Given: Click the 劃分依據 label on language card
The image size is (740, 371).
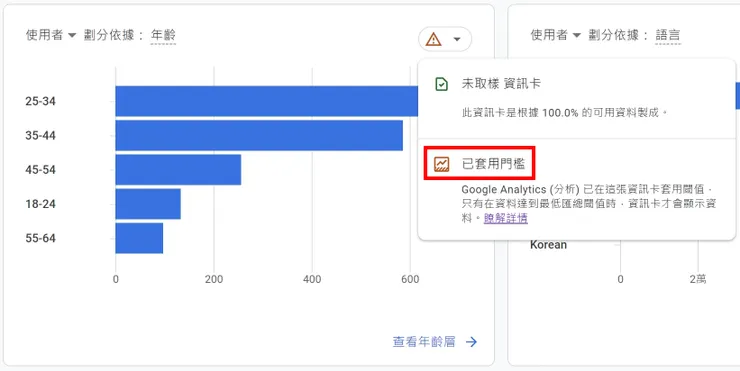Looking at the screenshot, I should tap(619, 35).
